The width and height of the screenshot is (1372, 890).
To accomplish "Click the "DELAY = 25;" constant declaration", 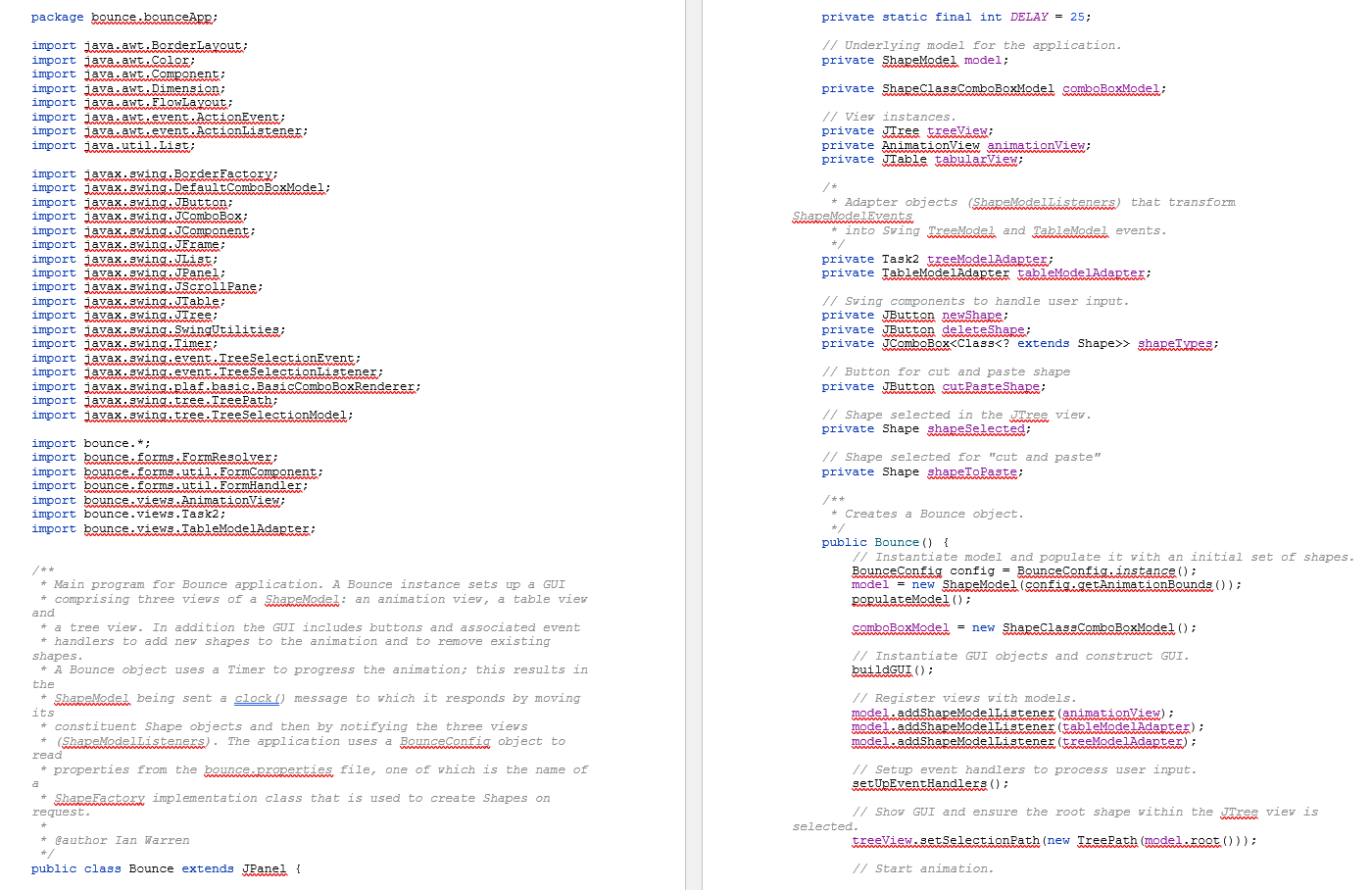I will click(x=956, y=17).
